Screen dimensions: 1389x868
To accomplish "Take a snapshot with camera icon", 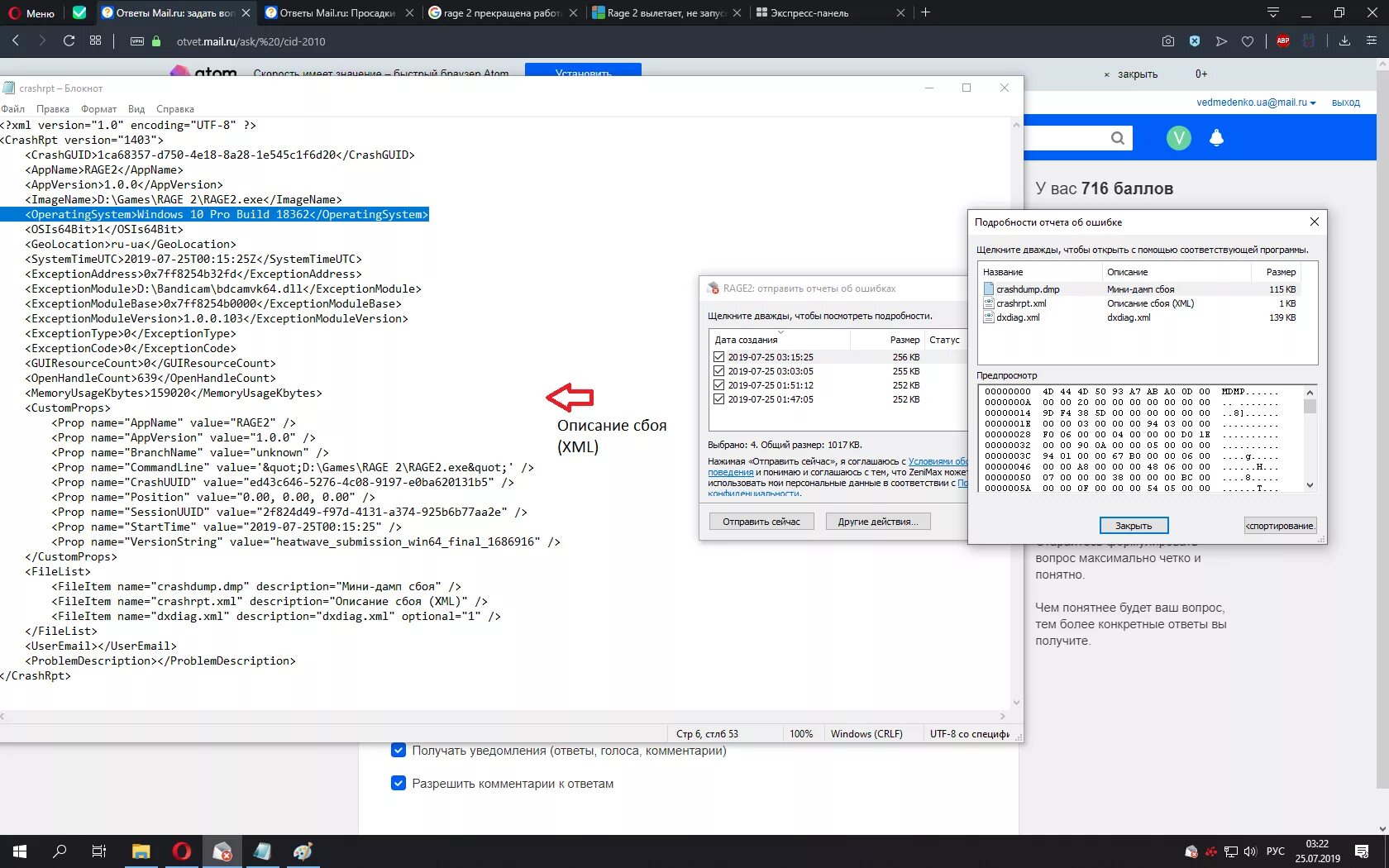I will 1167,41.
